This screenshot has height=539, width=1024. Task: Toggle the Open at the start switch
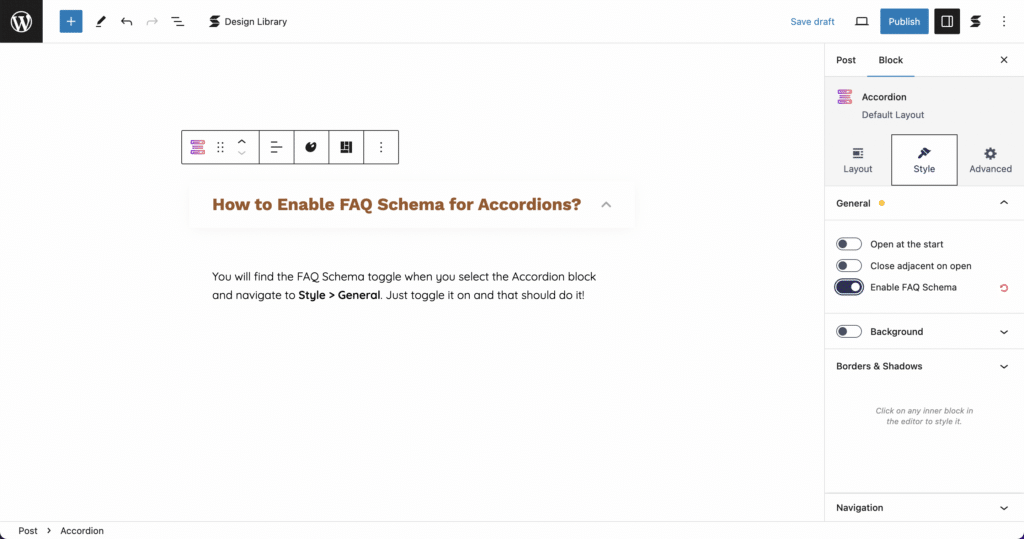click(849, 244)
